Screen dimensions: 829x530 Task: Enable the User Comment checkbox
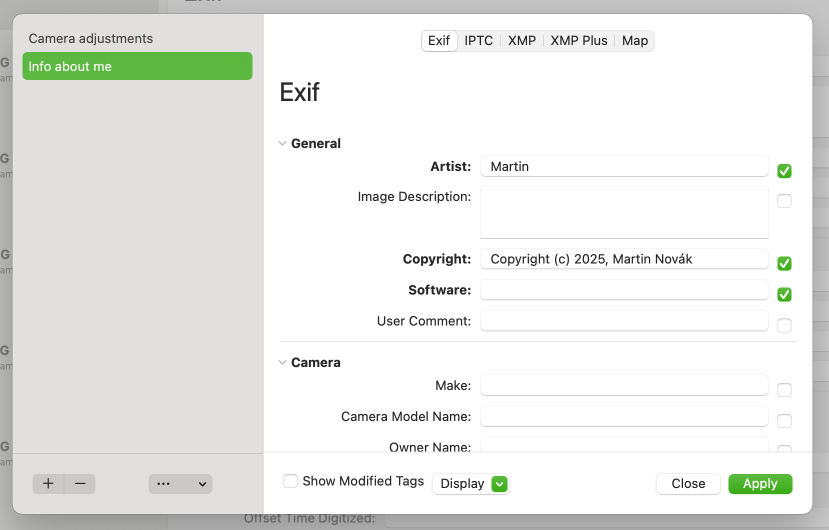click(784, 326)
